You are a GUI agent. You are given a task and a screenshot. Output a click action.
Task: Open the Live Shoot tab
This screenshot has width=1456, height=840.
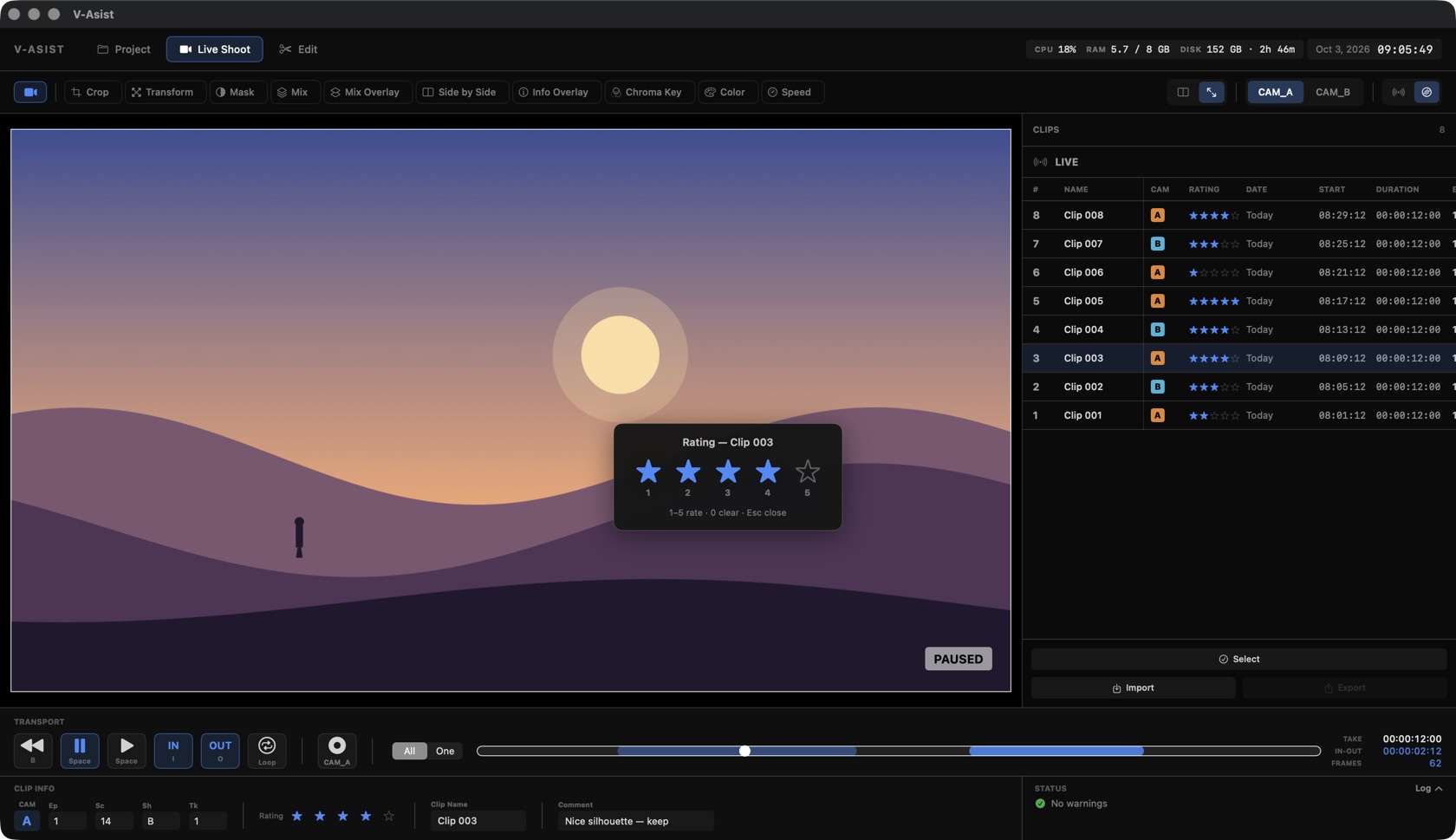(215, 49)
